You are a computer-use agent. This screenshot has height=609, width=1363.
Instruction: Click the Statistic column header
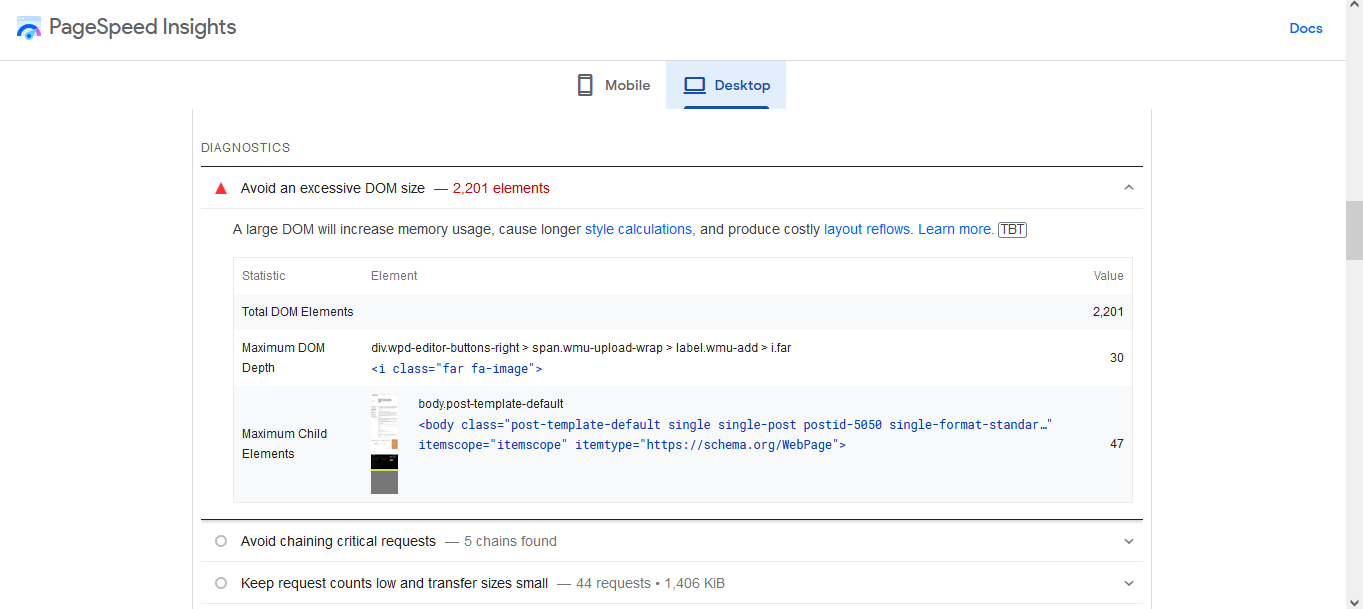[264, 276]
